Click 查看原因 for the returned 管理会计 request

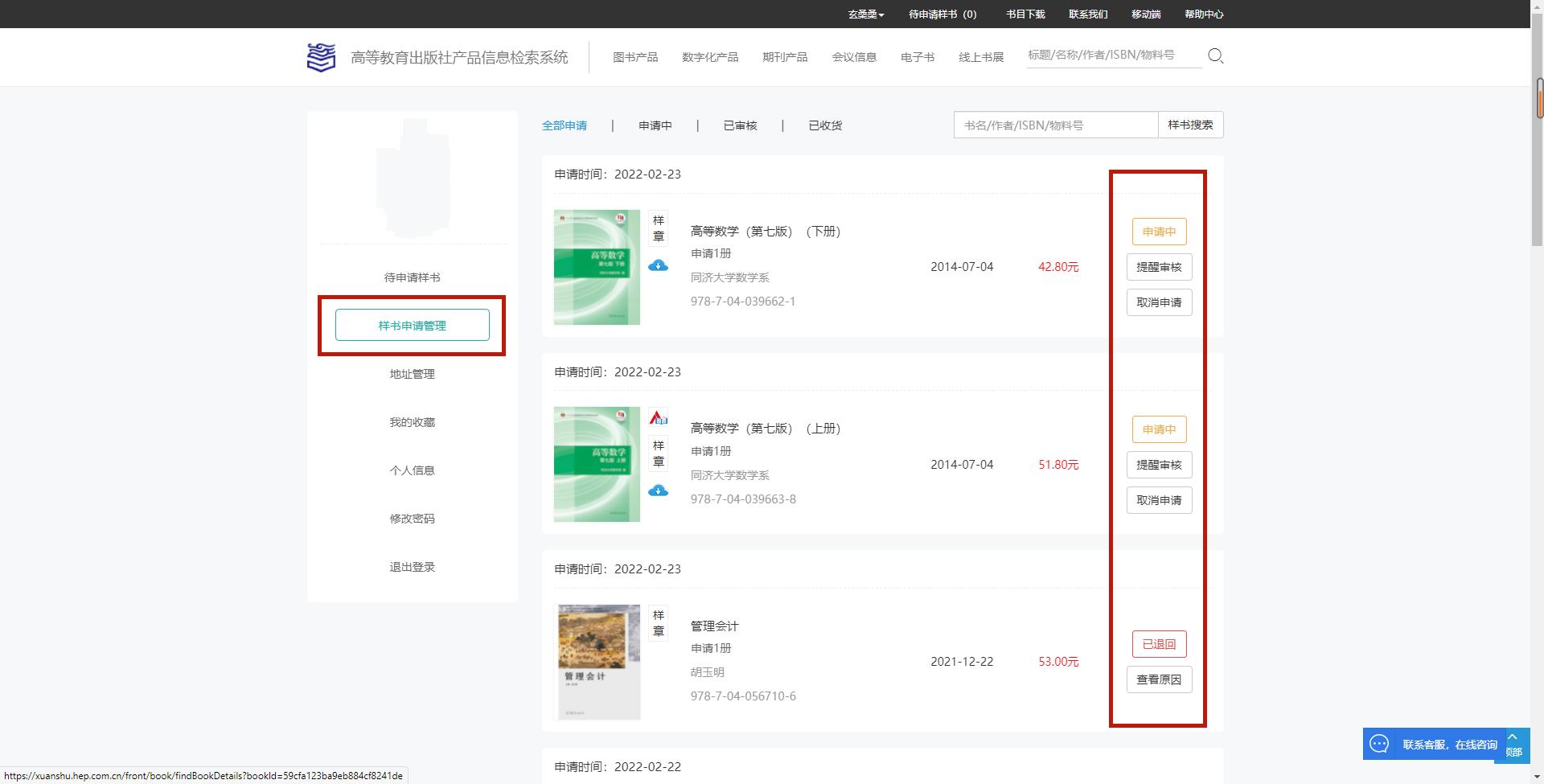1159,679
